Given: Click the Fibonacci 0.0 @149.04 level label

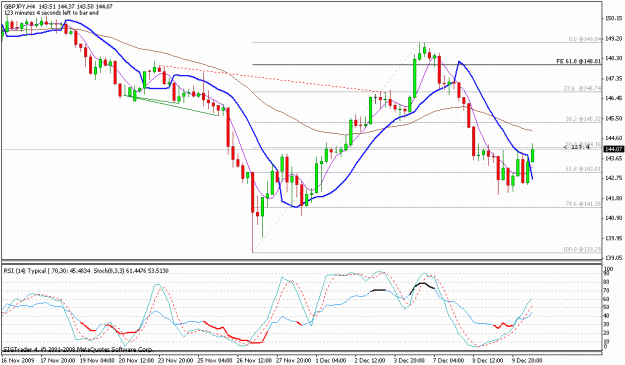Looking at the screenshot, I should 585,39.
